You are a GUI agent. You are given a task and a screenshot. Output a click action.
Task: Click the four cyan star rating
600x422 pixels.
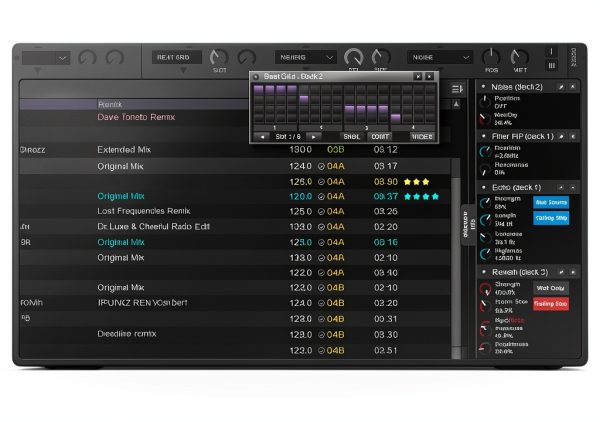click(421, 197)
